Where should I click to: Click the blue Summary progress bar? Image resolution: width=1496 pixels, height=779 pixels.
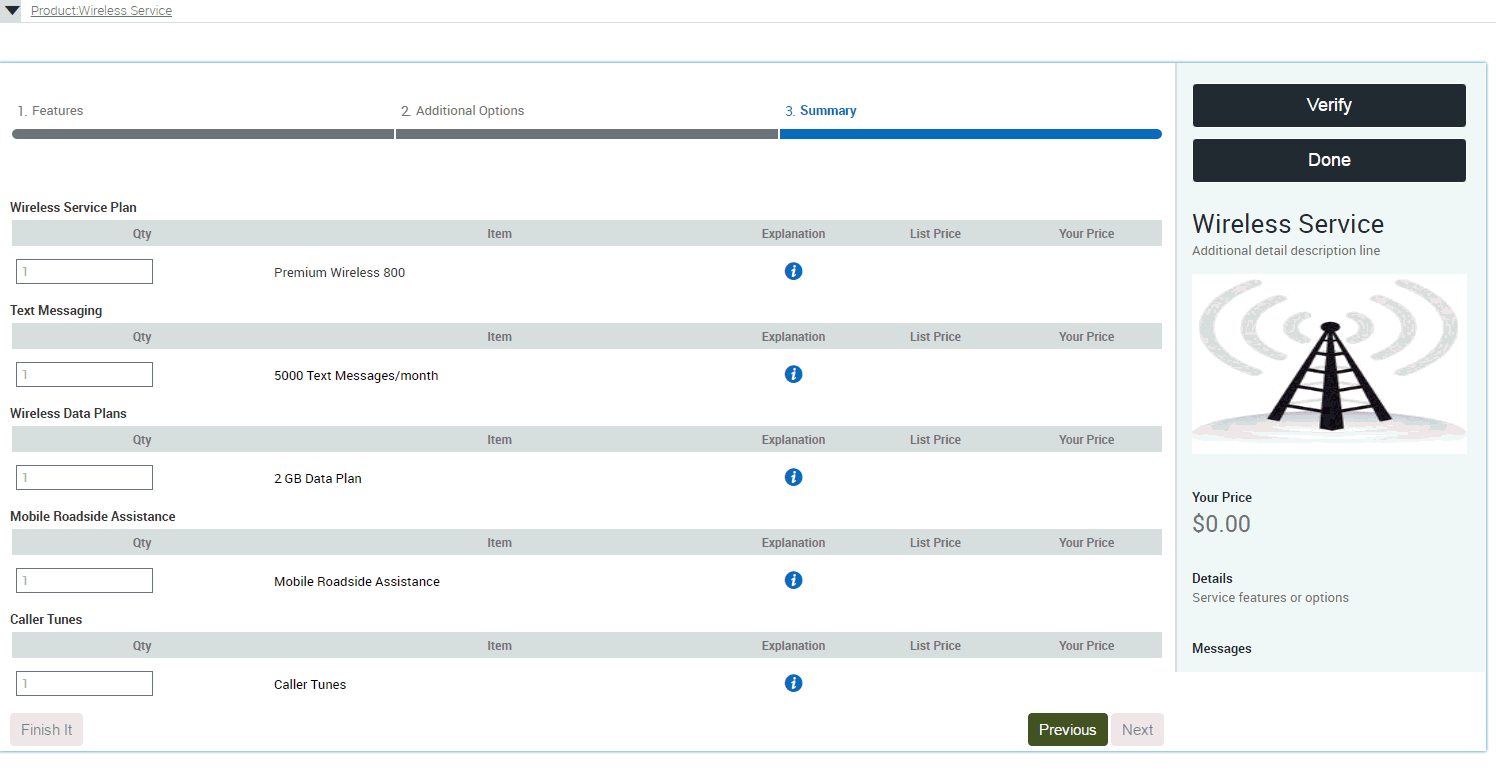(970, 133)
